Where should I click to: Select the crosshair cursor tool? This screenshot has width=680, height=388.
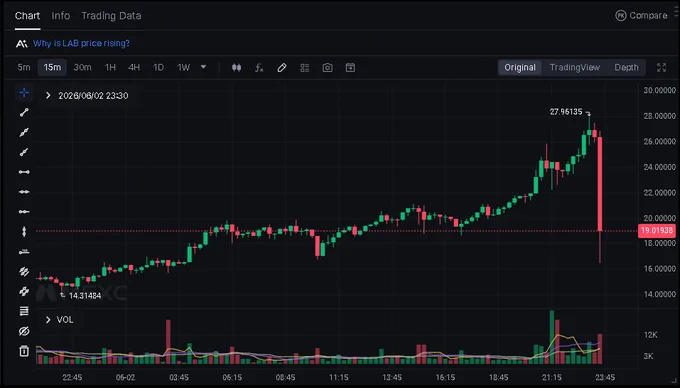pos(24,92)
